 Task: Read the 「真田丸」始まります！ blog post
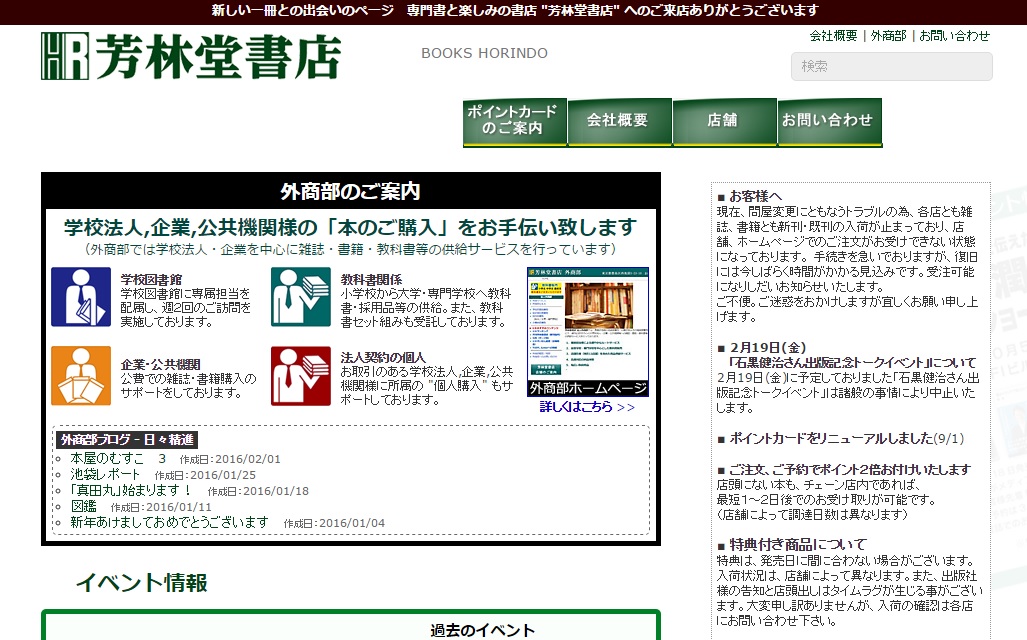[131, 491]
